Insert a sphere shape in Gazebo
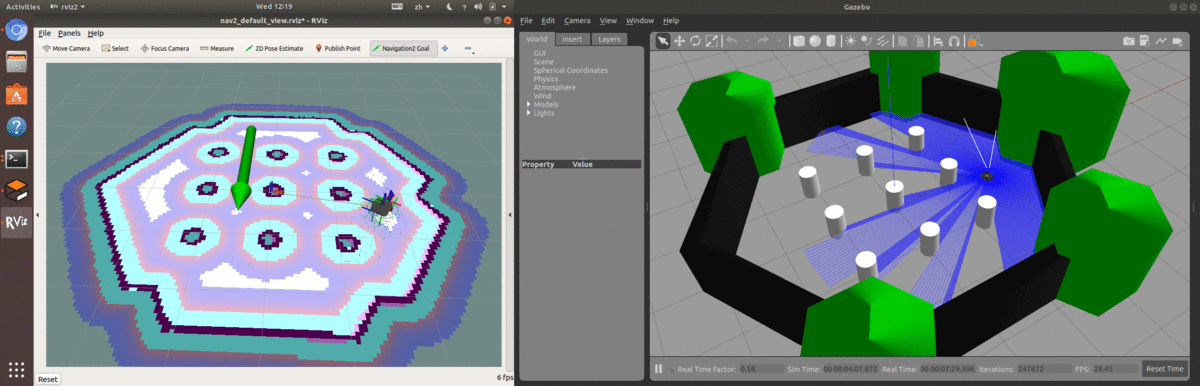The image size is (1200, 386). [x=815, y=41]
